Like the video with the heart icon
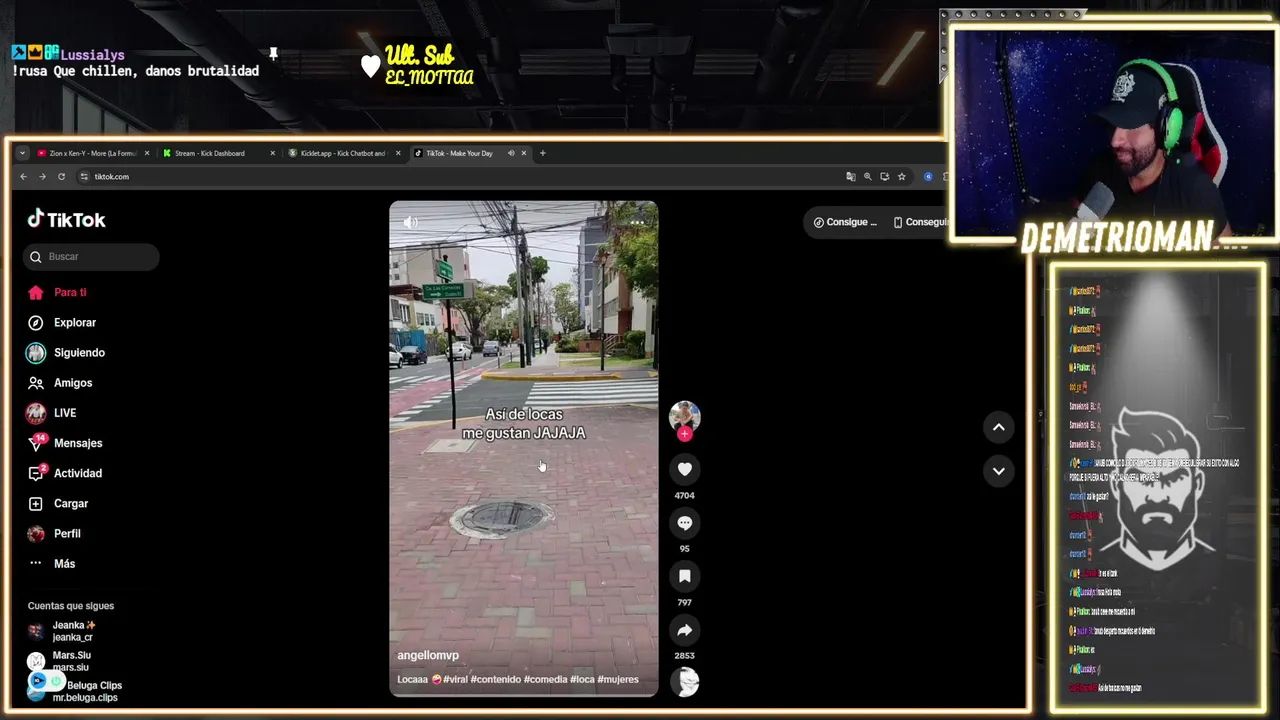The width and height of the screenshot is (1280, 720). [684, 469]
